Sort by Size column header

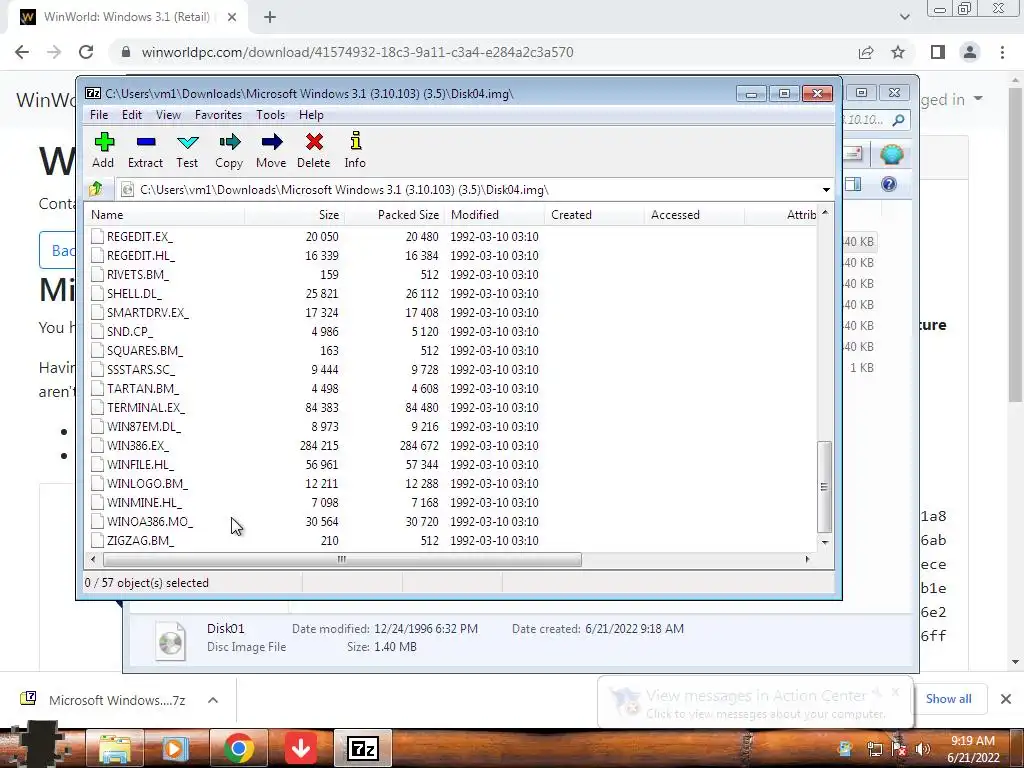pyautogui.click(x=295, y=215)
